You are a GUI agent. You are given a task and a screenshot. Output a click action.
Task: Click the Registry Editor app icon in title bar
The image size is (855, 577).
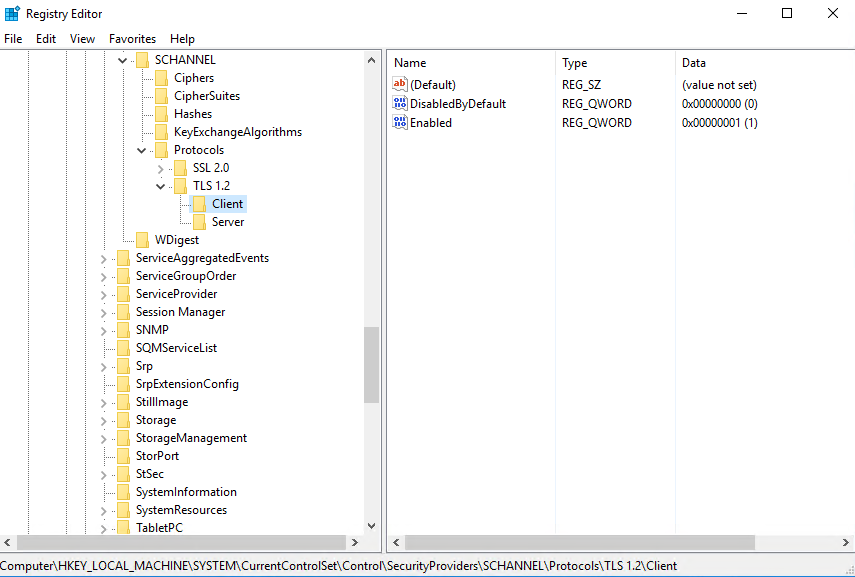[12, 13]
